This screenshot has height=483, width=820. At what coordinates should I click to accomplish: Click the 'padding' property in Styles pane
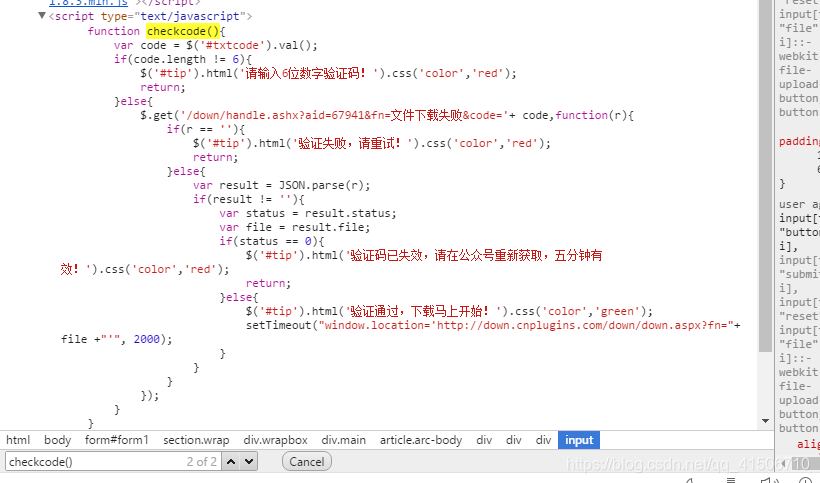click(799, 141)
